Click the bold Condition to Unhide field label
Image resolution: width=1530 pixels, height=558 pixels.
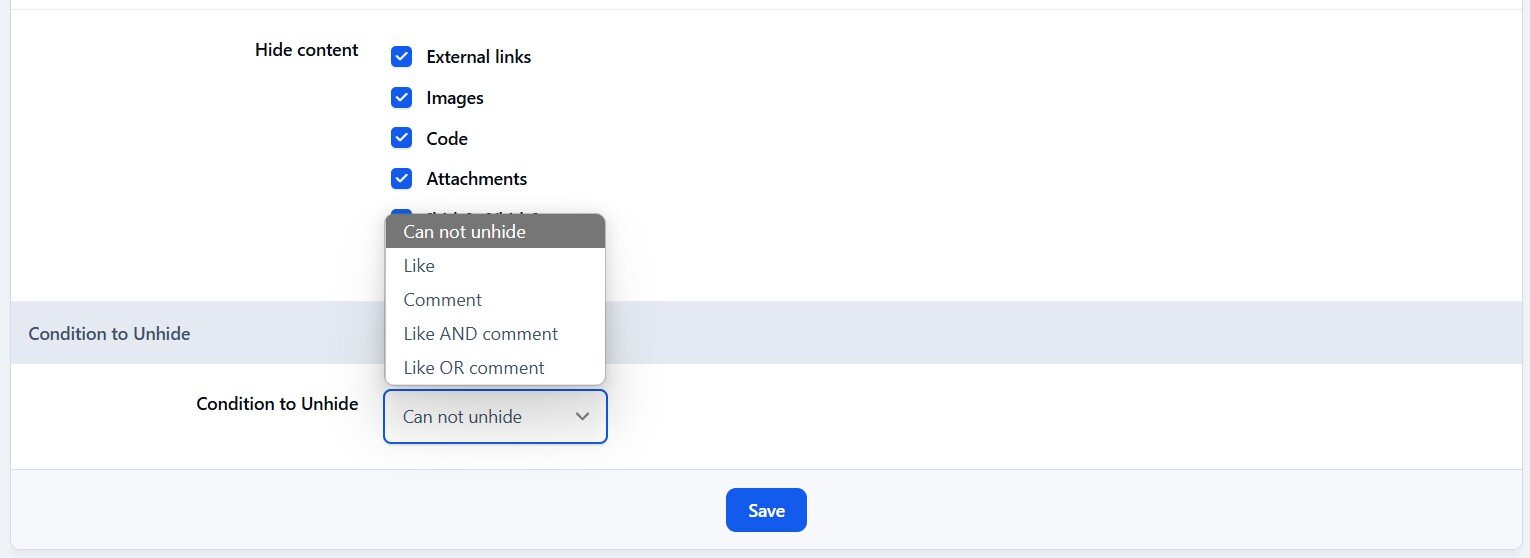tap(277, 404)
